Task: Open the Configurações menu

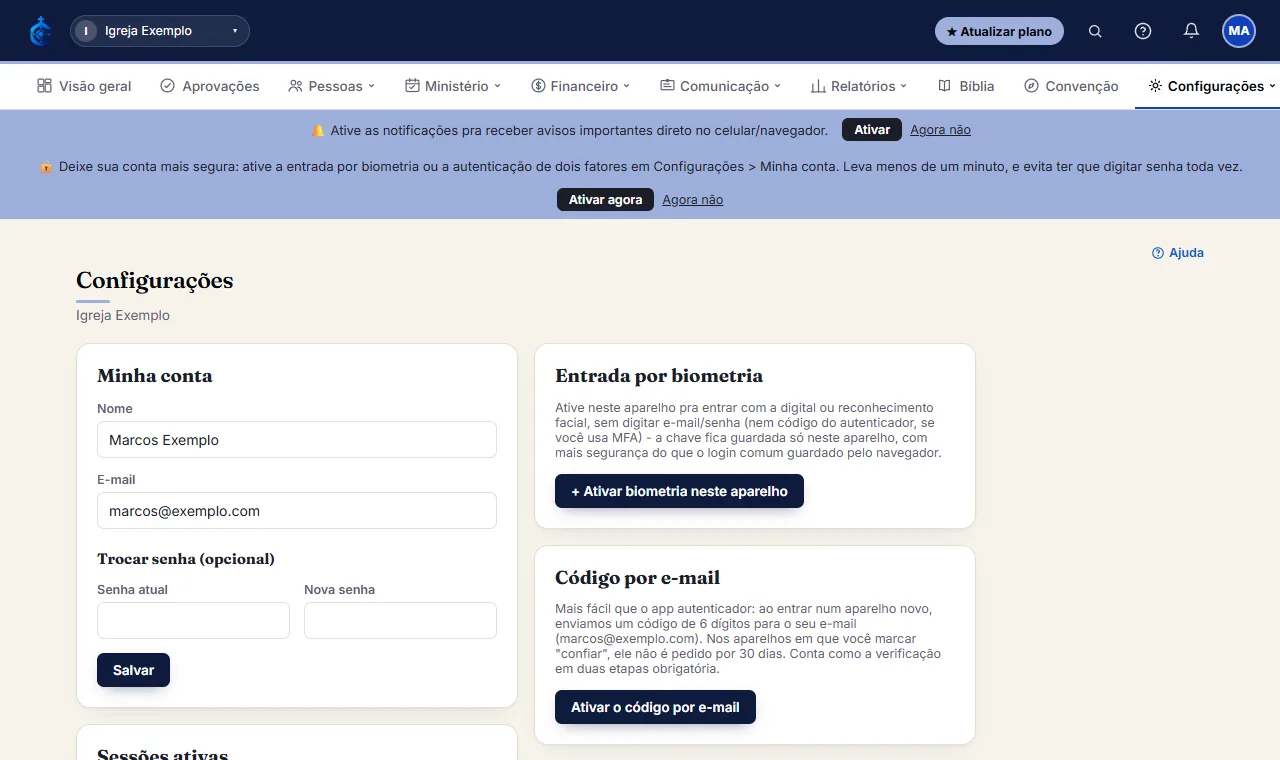Action: tap(1212, 86)
